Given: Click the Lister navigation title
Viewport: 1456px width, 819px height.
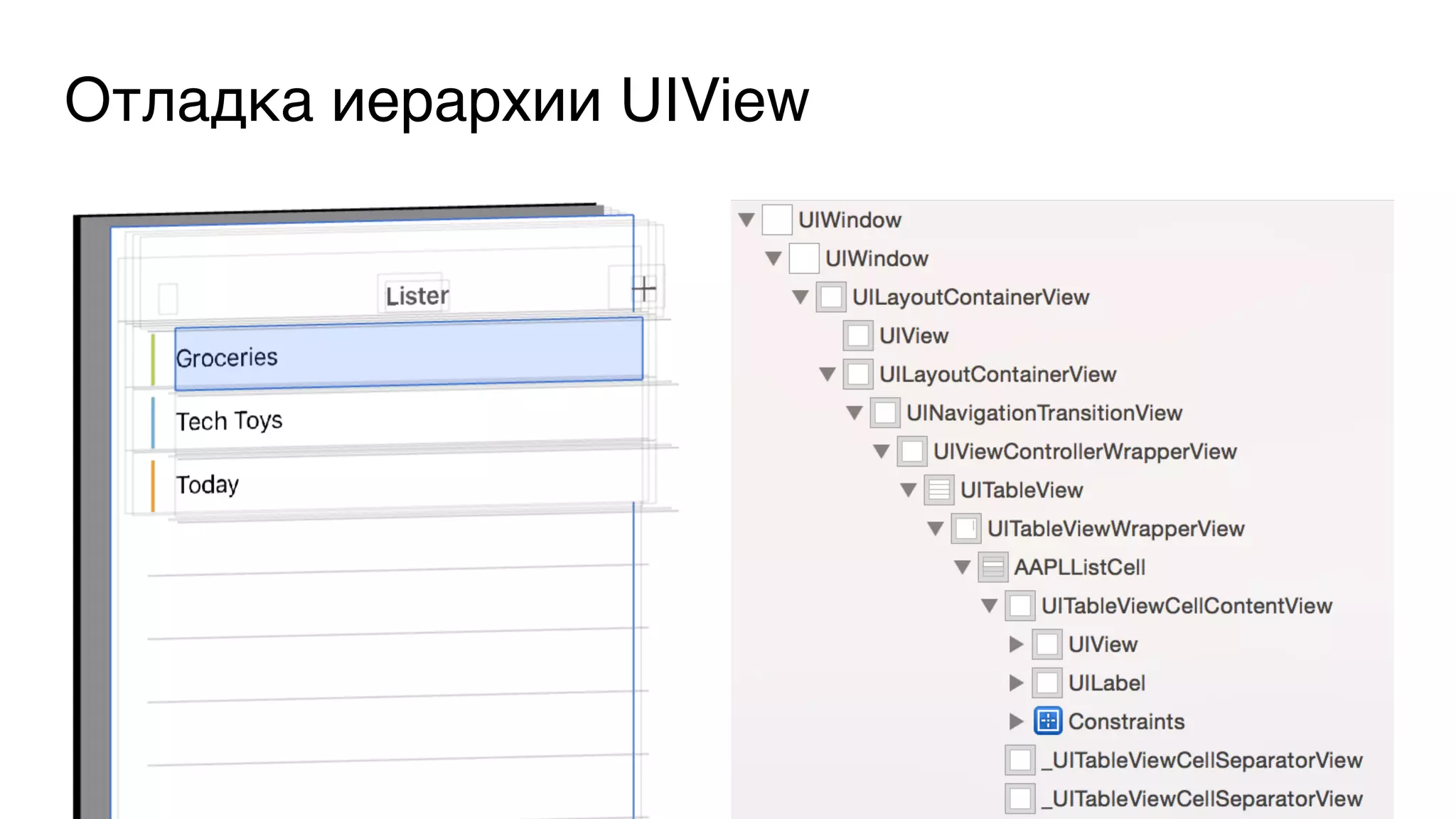Looking at the screenshot, I should (x=417, y=296).
